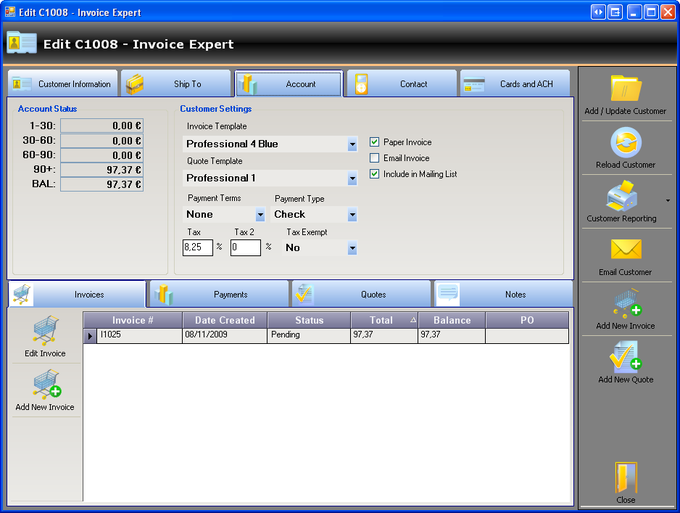680x513 pixels.
Task: Click the 97,37 Balance cell
Action: click(x=451, y=336)
